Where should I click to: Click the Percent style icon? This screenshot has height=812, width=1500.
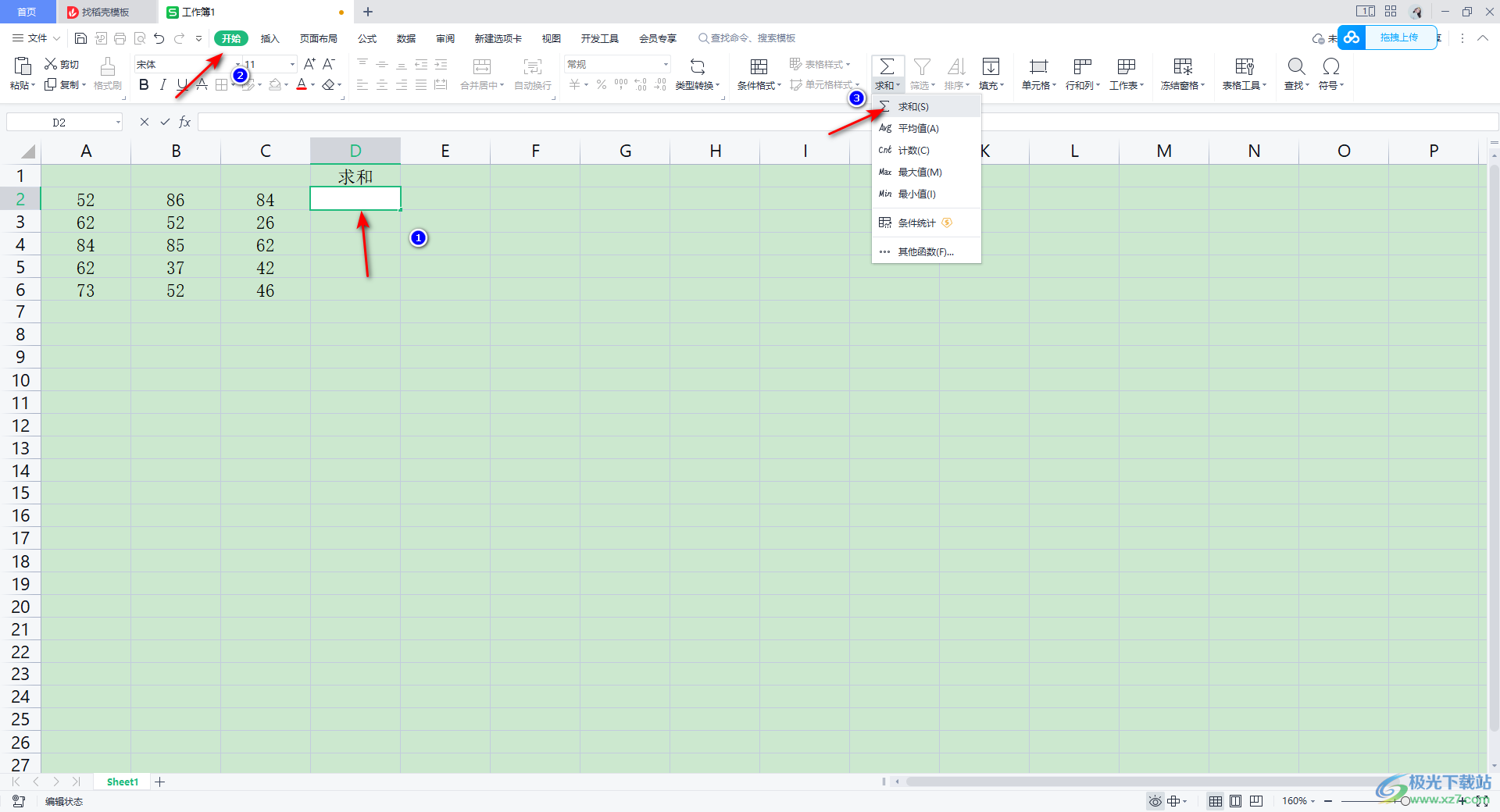602,84
